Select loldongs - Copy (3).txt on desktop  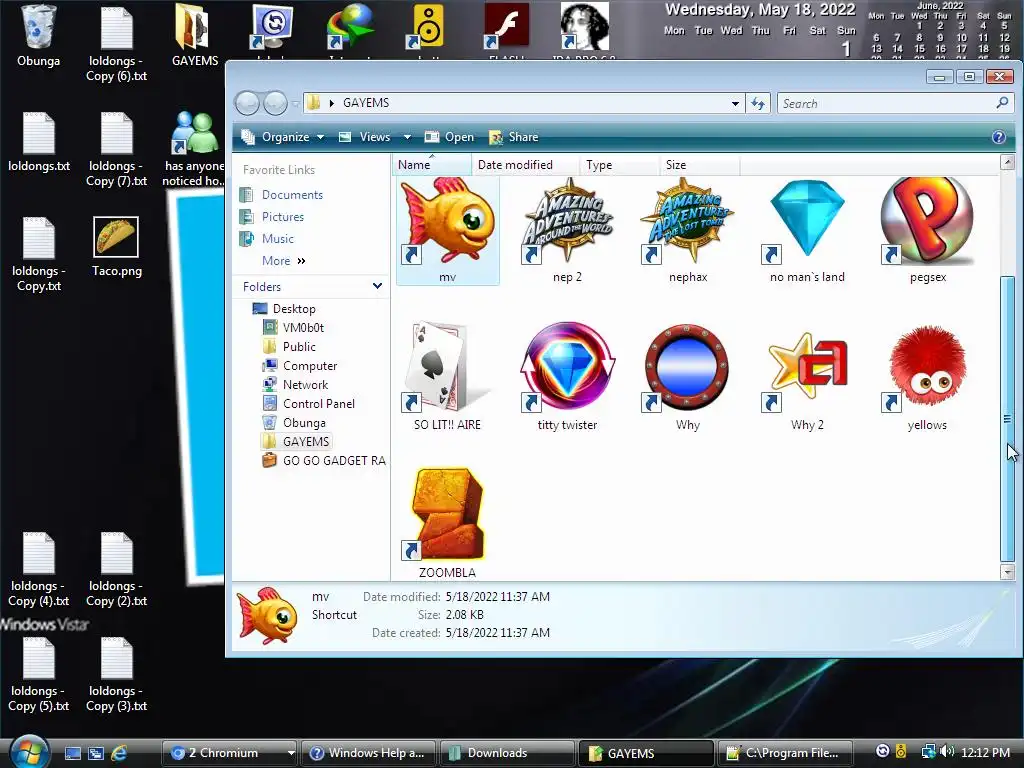pos(116,674)
